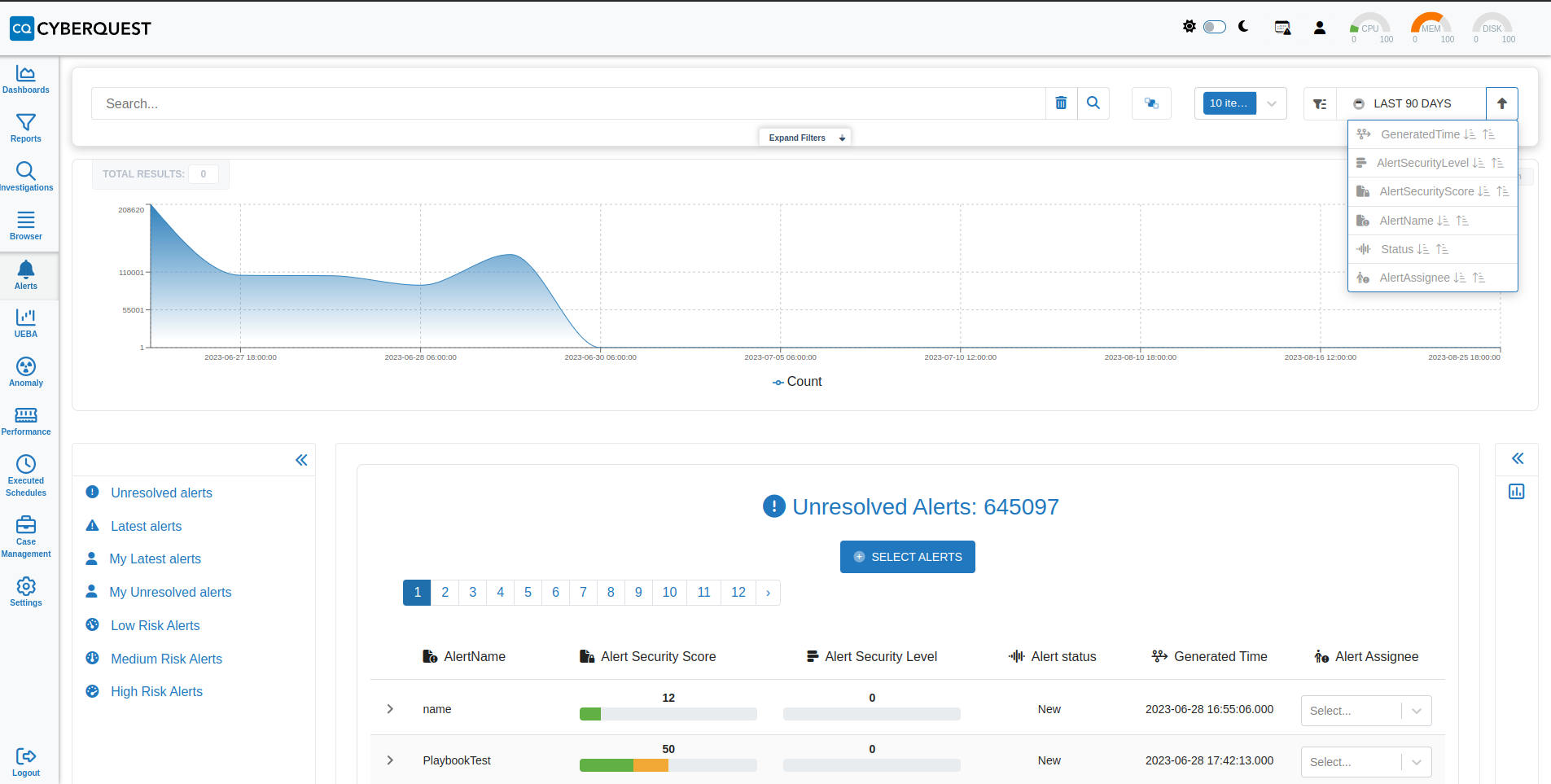The width and height of the screenshot is (1551, 784).
Task: Open the items-per-page dropdown
Action: pyautogui.click(x=1241, y=103)
